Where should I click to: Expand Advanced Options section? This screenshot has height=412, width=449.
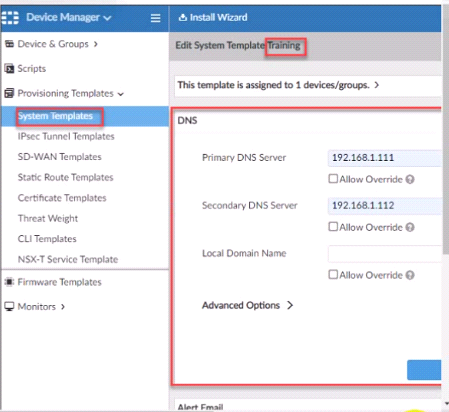click(x=247, y=305)
